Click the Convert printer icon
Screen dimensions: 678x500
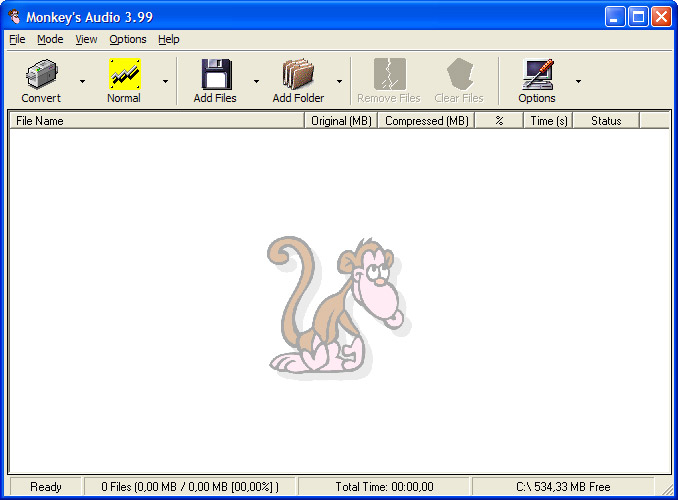coord(41,74)
